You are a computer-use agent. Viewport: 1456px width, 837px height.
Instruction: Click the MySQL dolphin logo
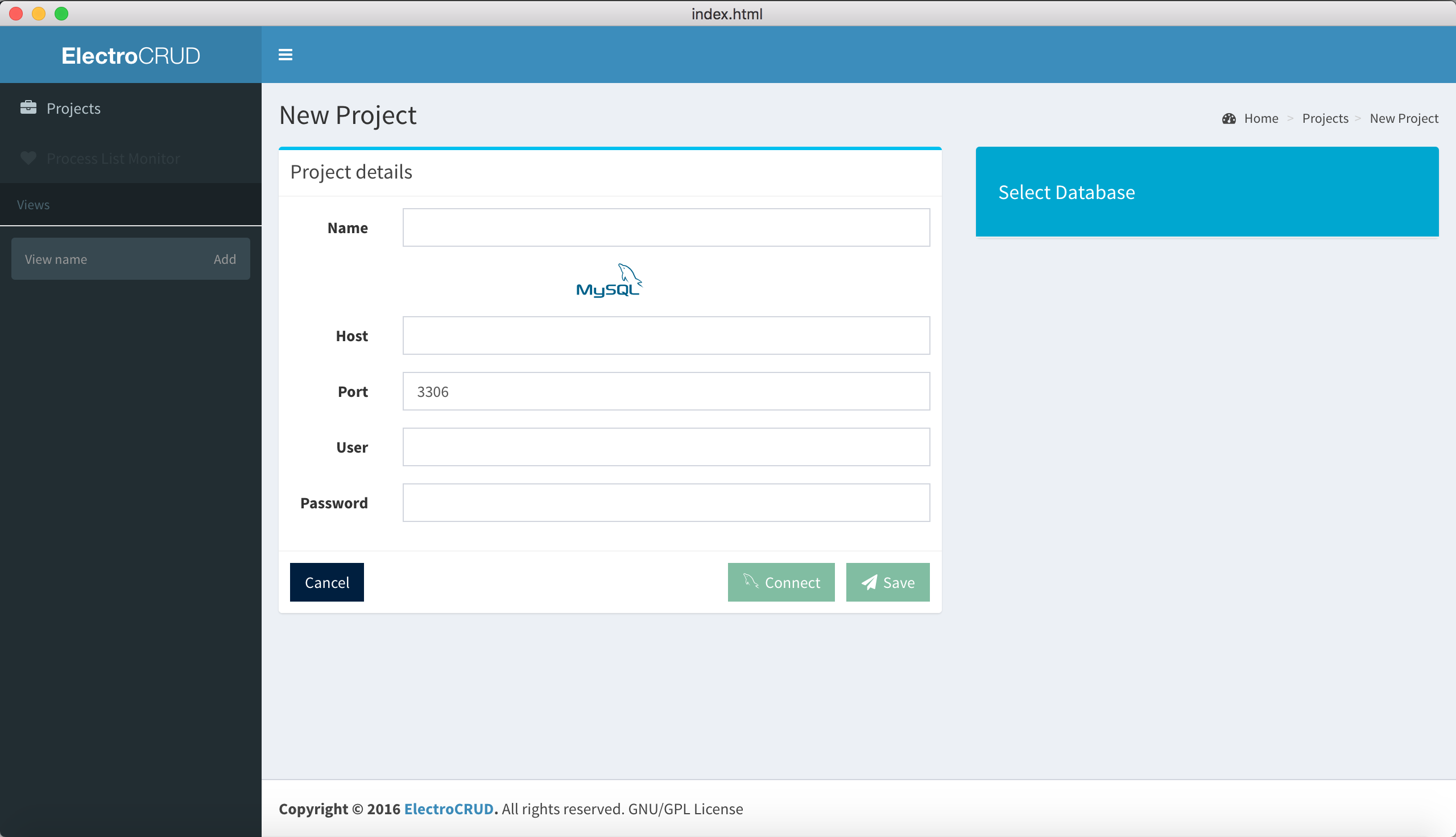click(x=609, y=280)
